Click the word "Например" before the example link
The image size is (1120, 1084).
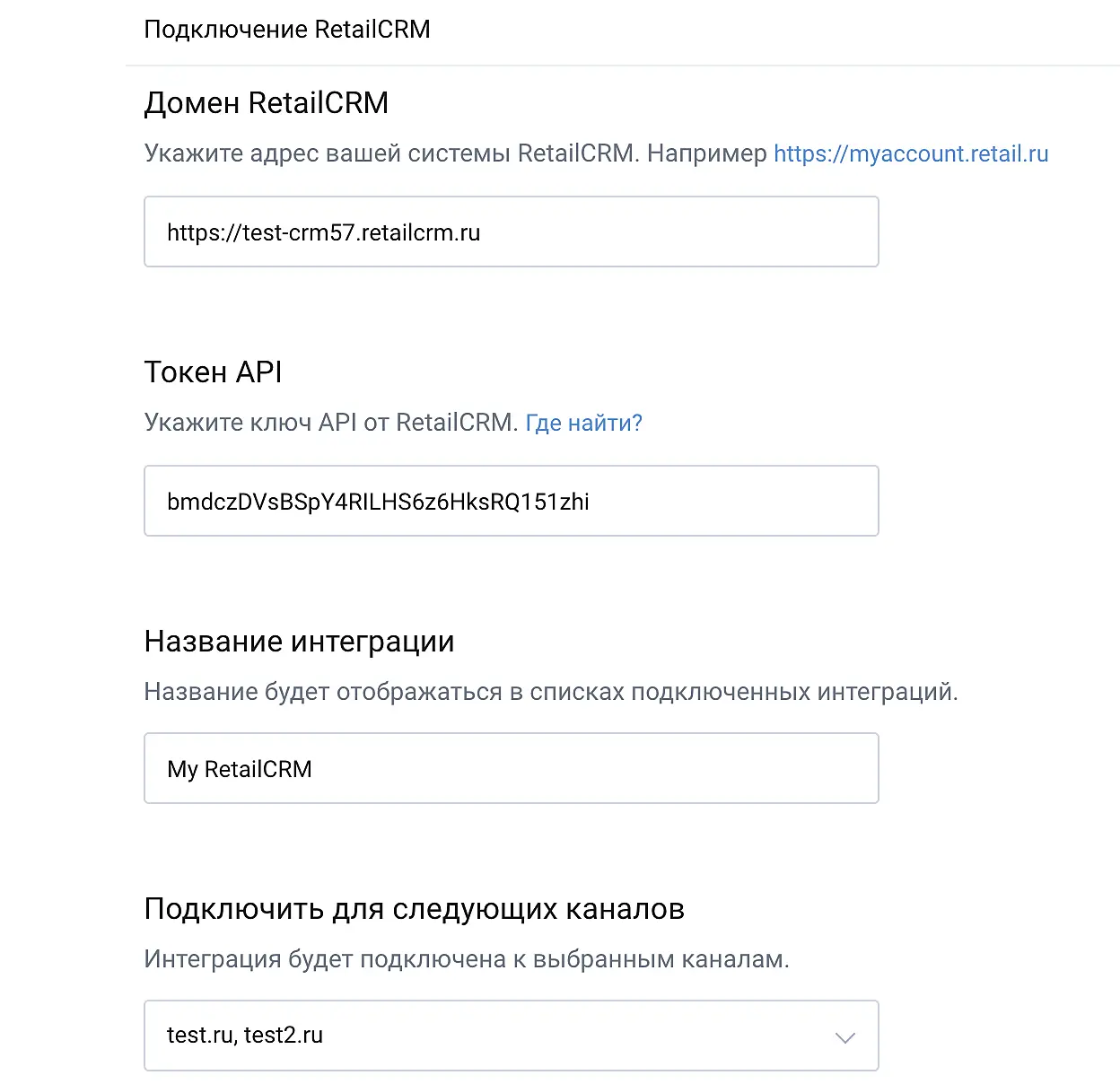pos(706,153)
